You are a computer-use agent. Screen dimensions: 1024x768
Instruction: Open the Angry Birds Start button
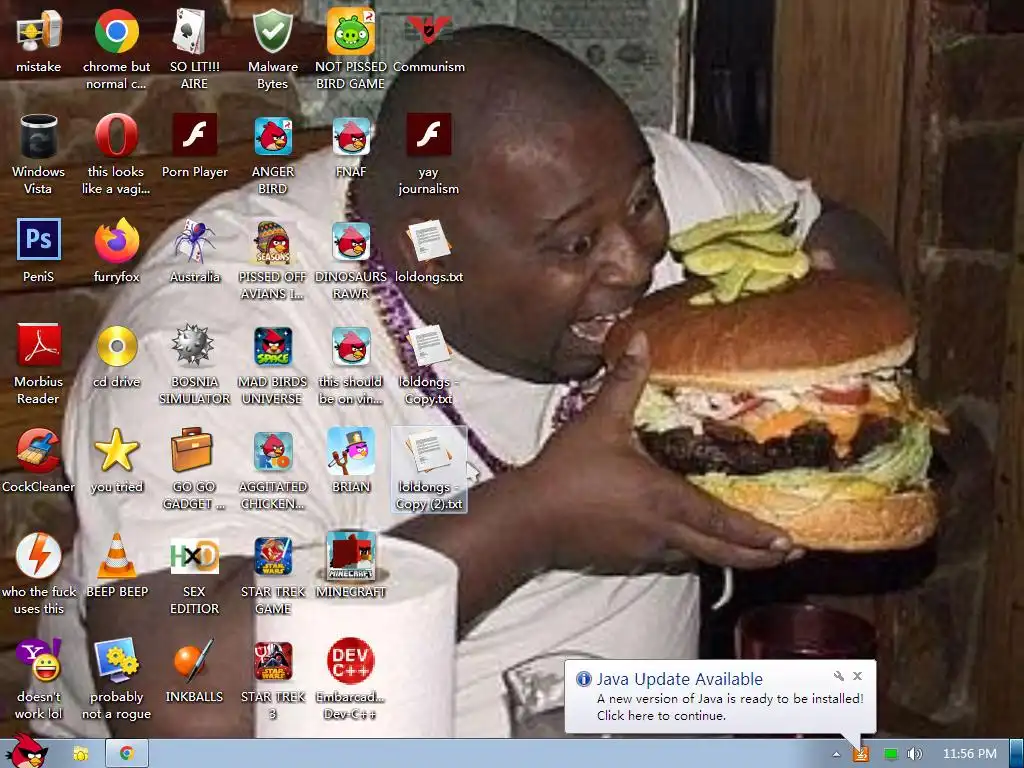[x=27, y=751]
